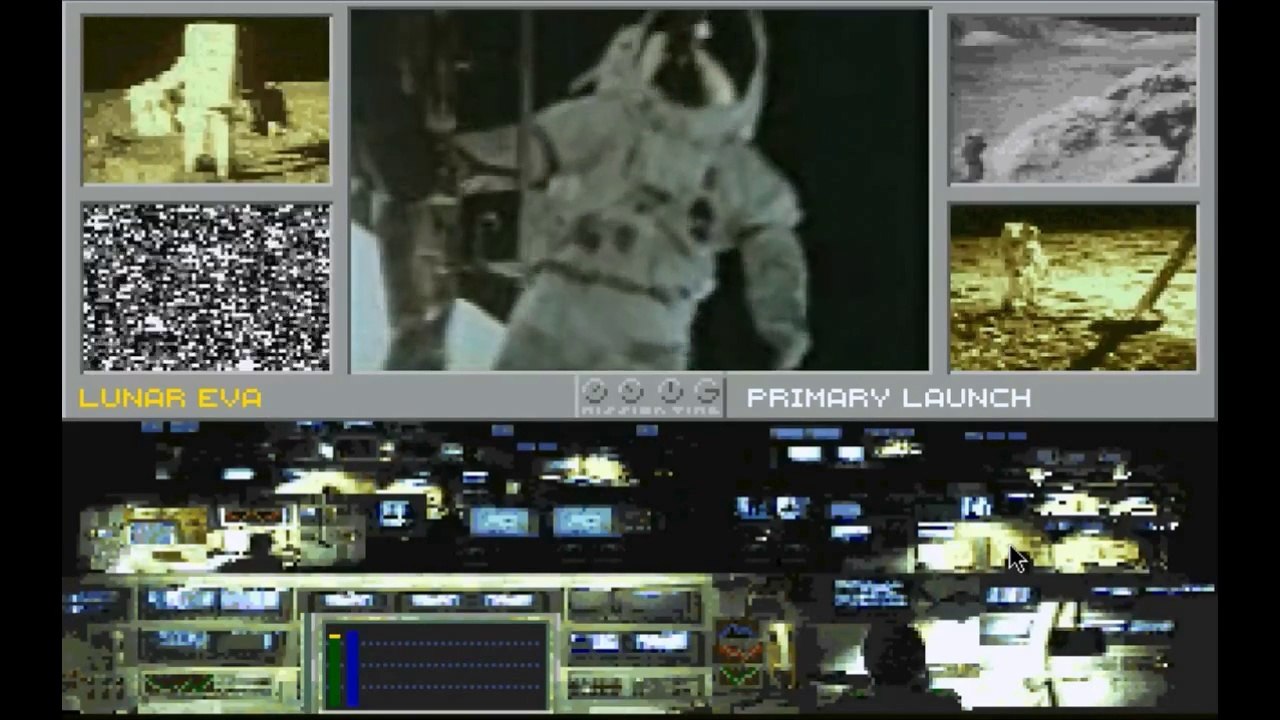
Task: Click the red zigzag indicator above the green checkmark
Action: pyautogui.click(x=740, y=652)
